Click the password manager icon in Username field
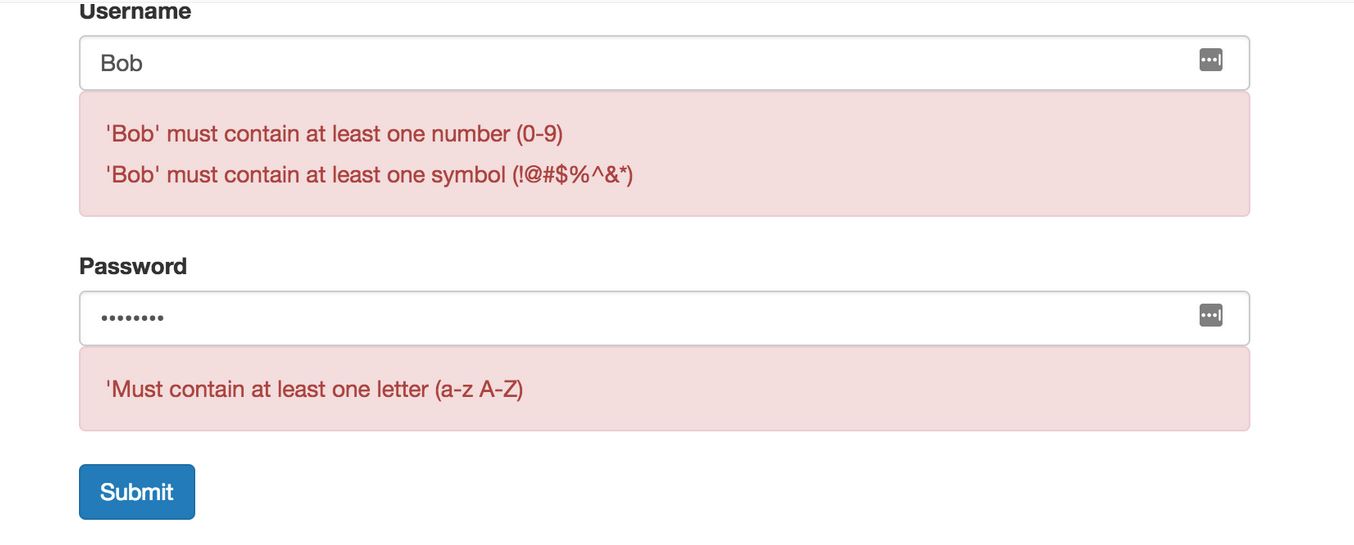This screenshot has width=1354, height=545. [1210, 60]
